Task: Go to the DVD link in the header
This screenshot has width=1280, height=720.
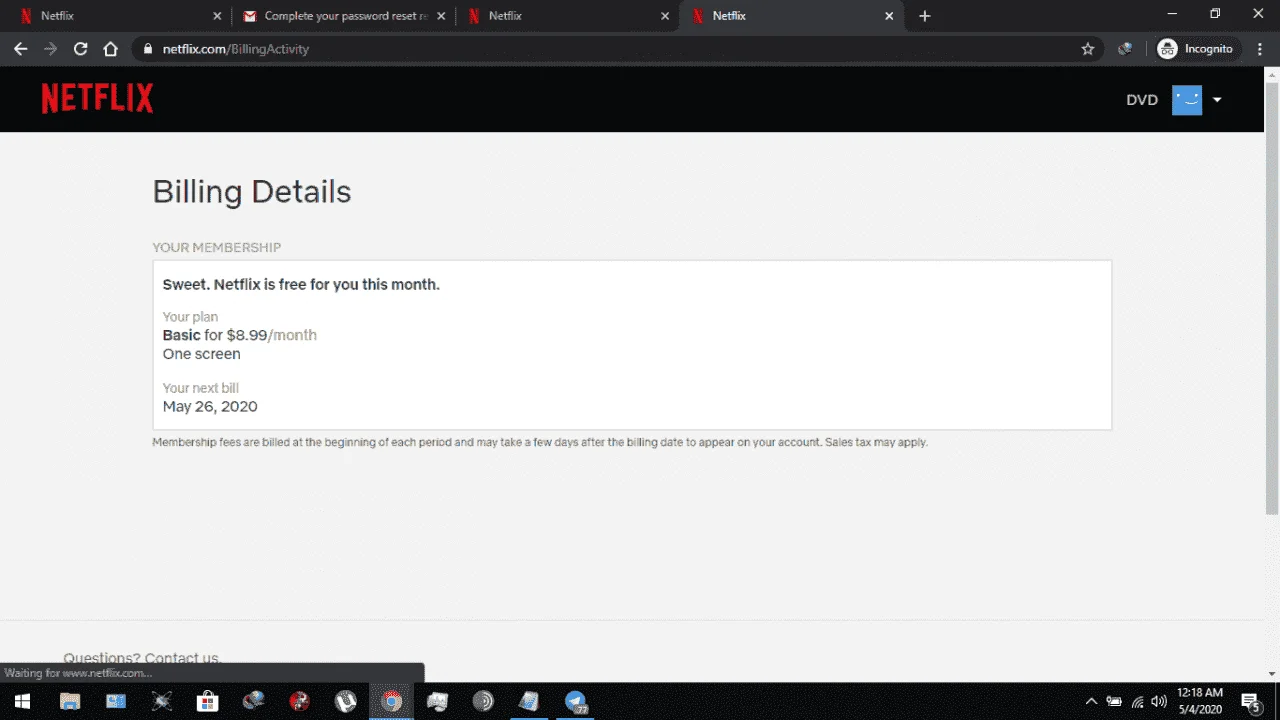Action: pyautogui.click(x=1142, y=100)
